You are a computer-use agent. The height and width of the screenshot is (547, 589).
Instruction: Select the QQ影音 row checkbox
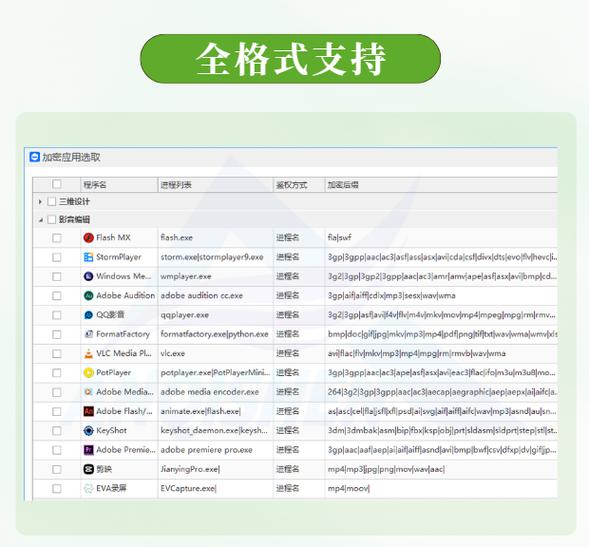point(57,315)
